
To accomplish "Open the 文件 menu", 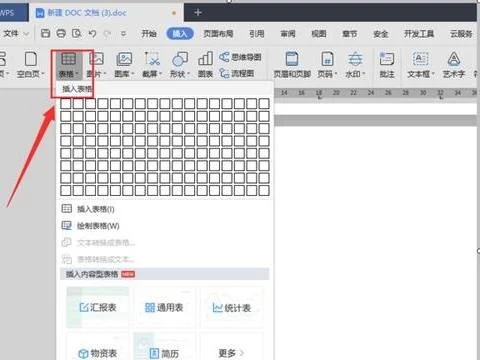I will (x=15, y=33).
